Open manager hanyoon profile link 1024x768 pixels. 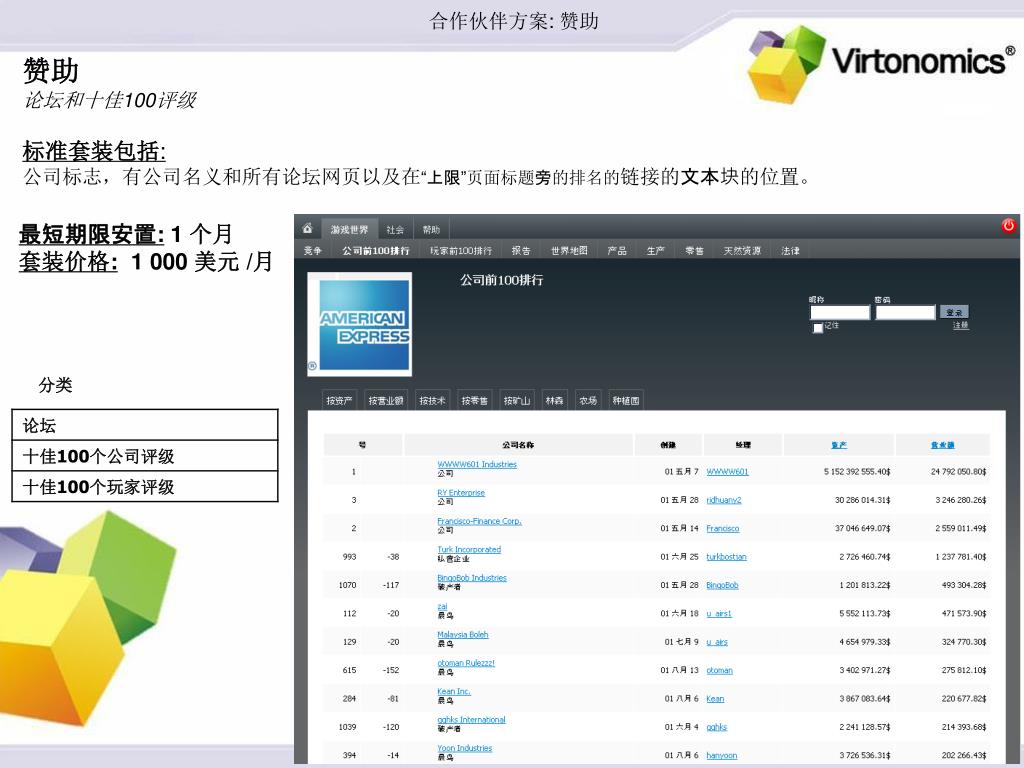[x=722, y=756]
